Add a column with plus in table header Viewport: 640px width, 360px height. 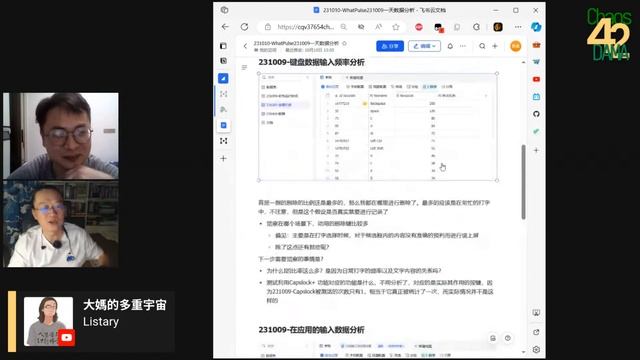pos(486,96)
